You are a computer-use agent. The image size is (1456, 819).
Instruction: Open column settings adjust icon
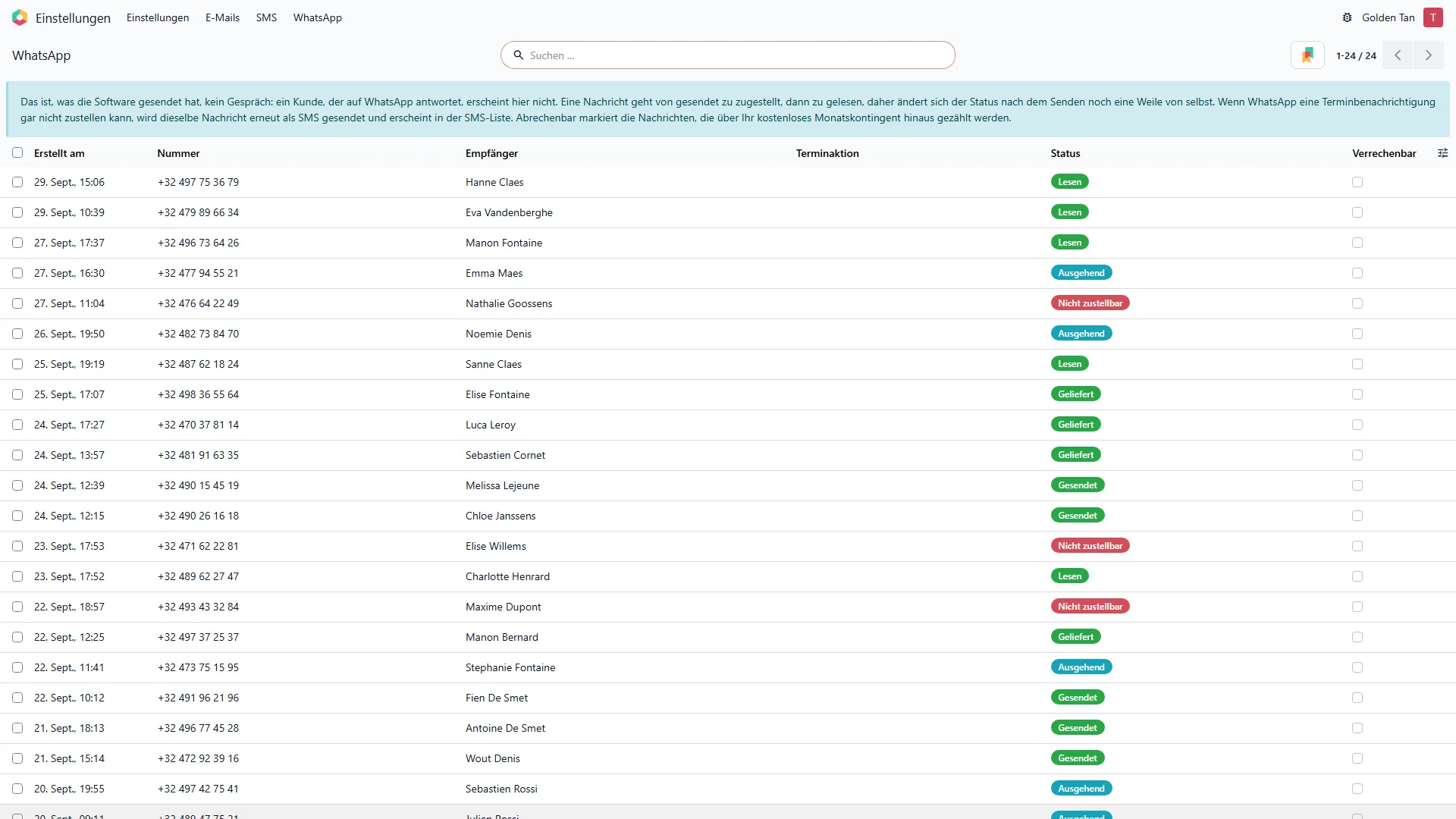[1442, 153]
